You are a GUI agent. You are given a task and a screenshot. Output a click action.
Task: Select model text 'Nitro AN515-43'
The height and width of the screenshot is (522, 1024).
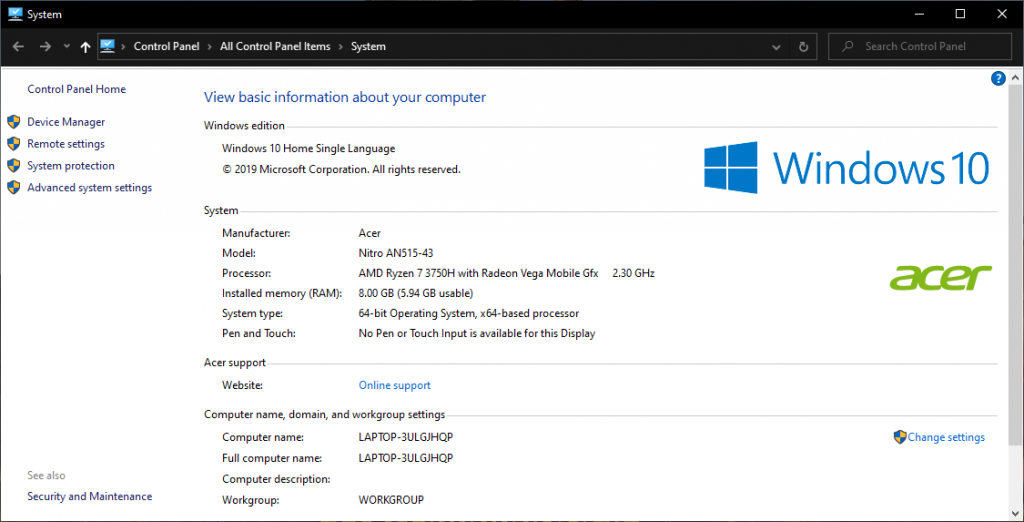pyautogui.click(x=396, y=253)
